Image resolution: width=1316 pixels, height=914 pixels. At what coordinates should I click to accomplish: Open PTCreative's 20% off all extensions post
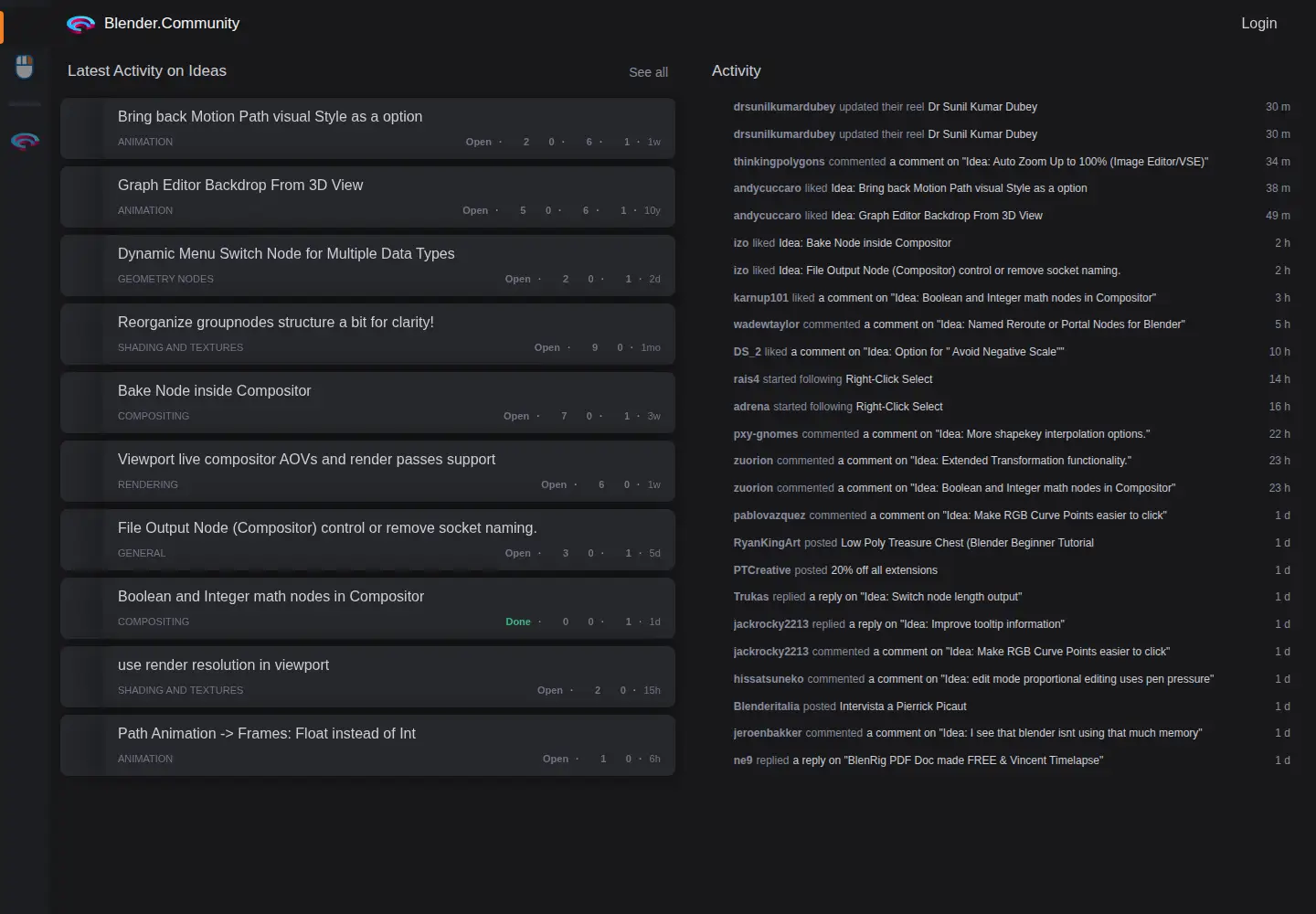point(884,570)
